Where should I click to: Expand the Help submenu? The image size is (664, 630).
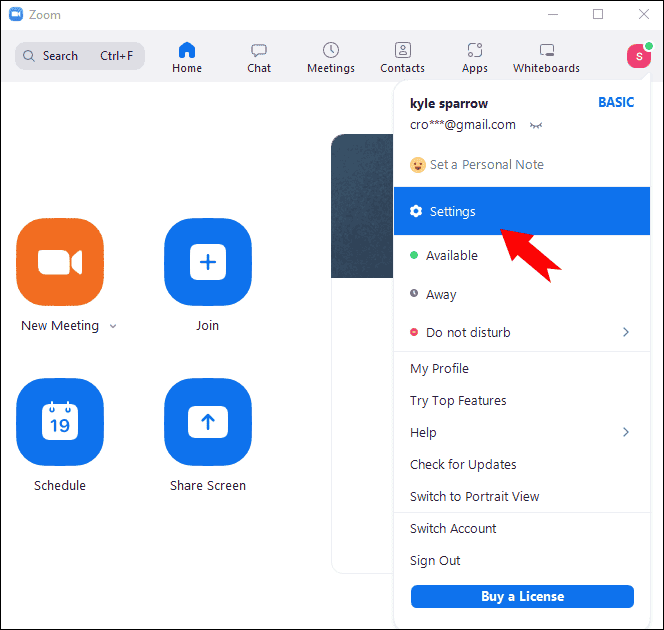coord(626,432)
